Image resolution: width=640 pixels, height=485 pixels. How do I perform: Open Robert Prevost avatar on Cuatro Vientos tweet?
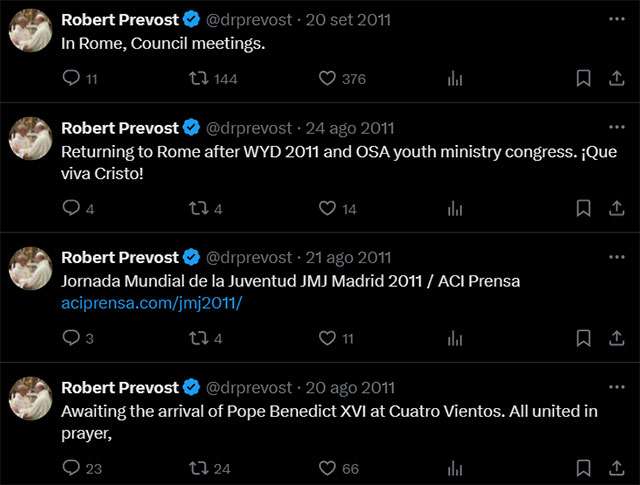pos(30,398)
